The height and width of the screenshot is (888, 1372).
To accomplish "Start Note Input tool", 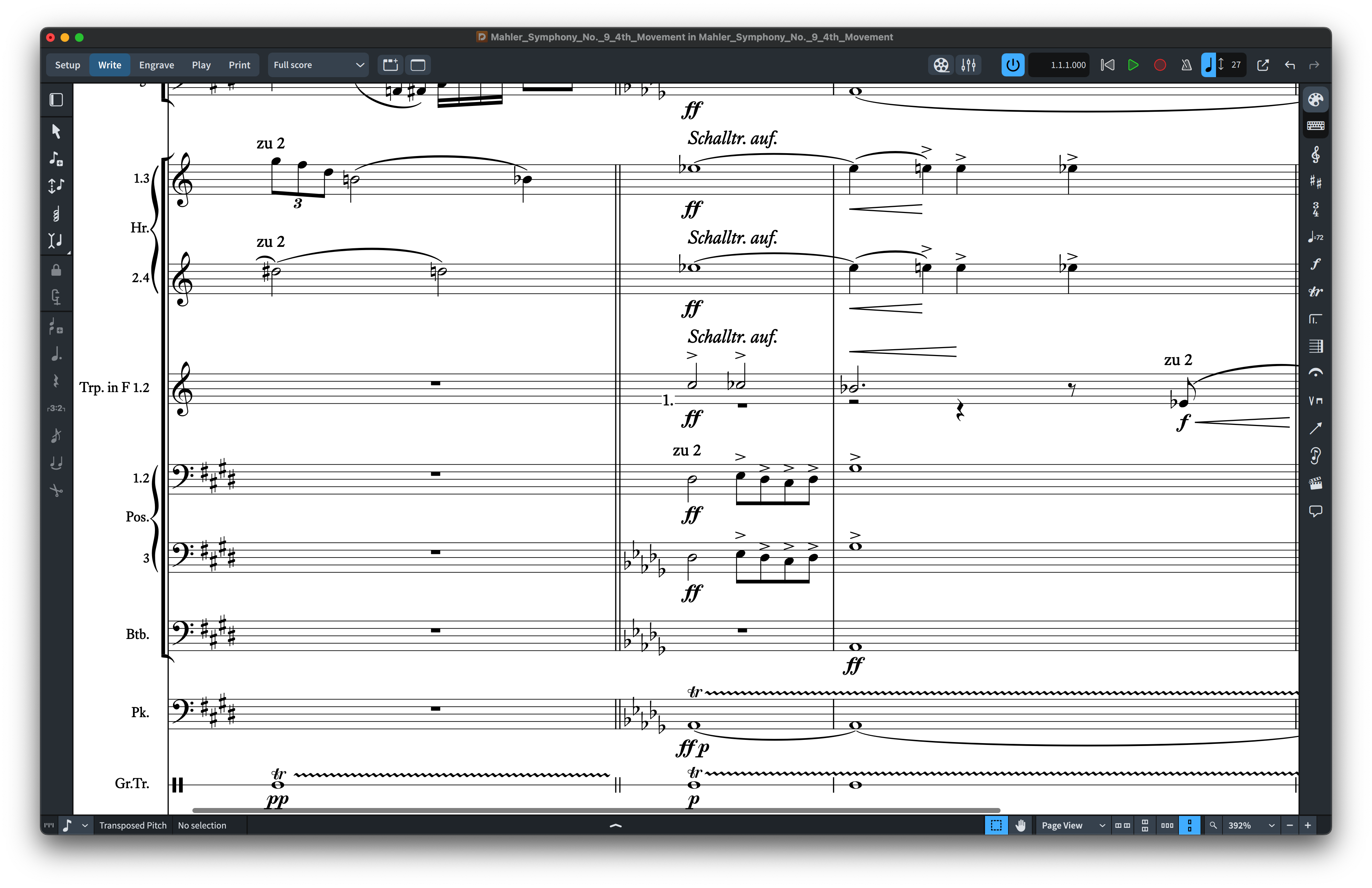I will click(56, 159).
